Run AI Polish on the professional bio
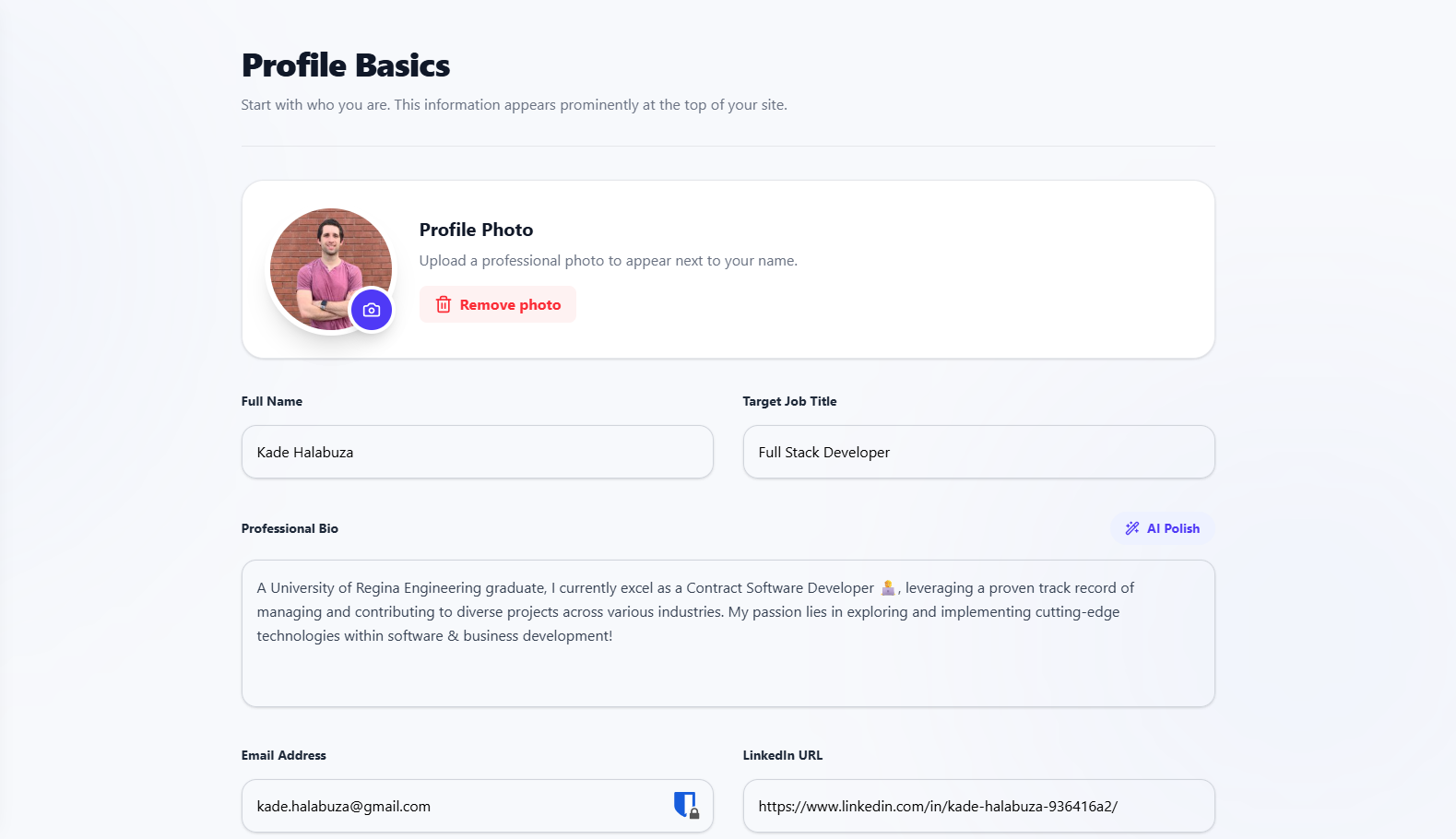 (1163, 527)
